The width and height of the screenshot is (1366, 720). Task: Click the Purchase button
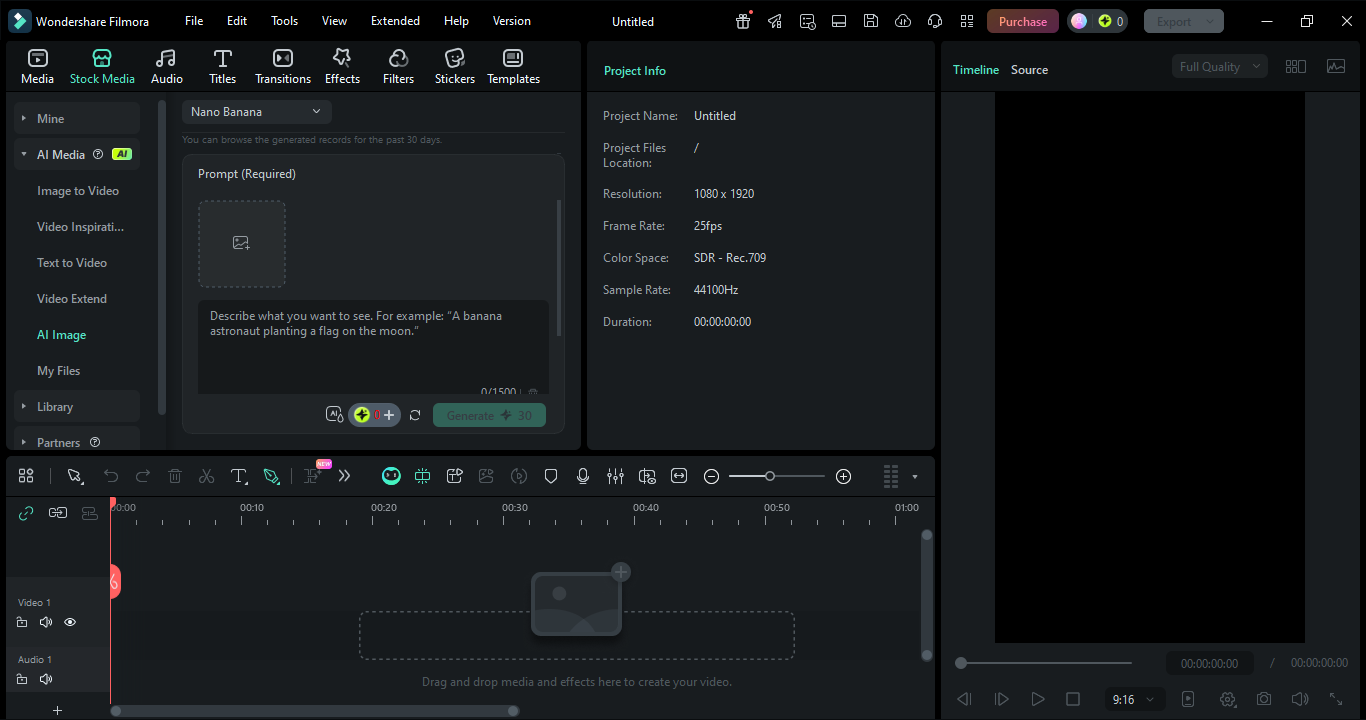tap(1023, 21)
